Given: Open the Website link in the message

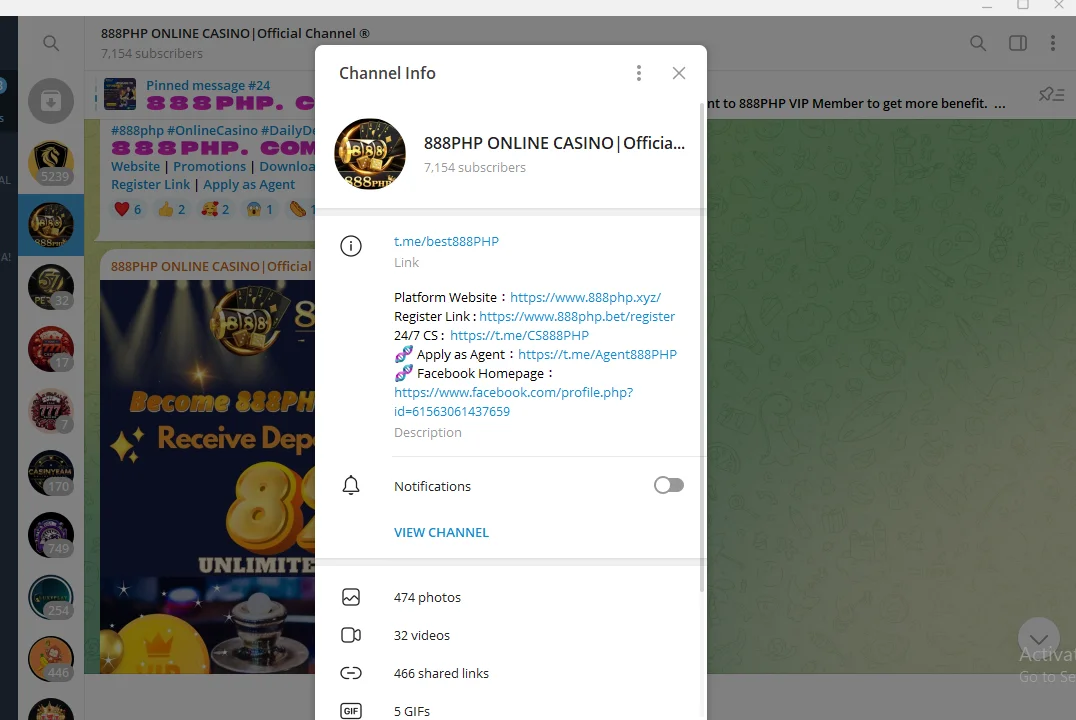Looking at the screenshot, I should pyautogui.click(x=135, y=166).
